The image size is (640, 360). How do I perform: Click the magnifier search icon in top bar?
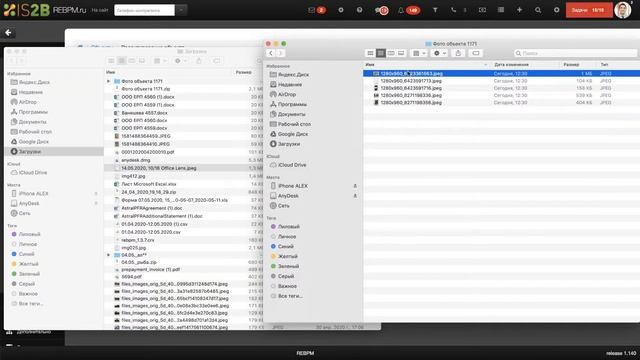[x=538, y=10]
